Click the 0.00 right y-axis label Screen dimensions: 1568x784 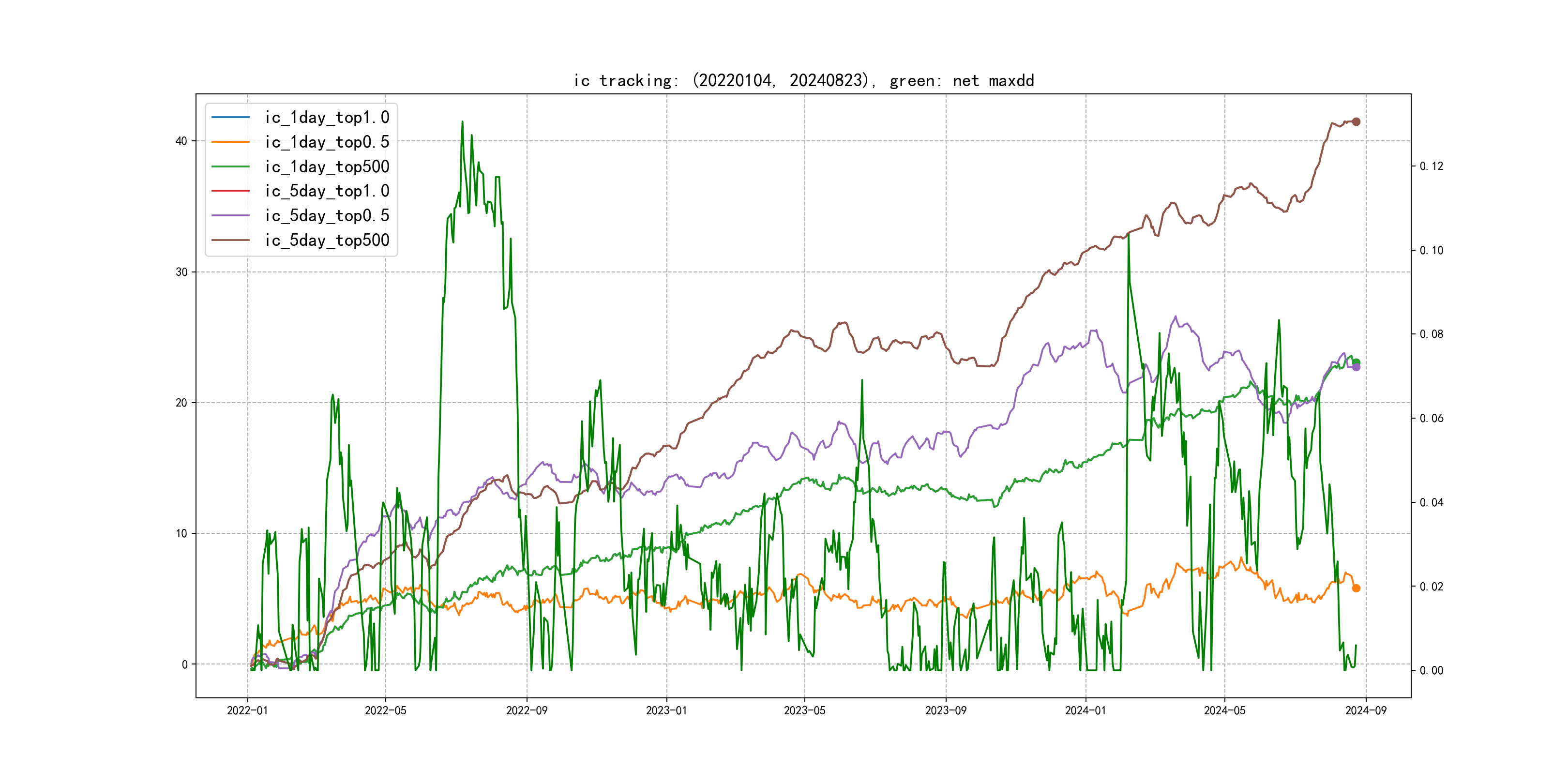click(1431, 670)
